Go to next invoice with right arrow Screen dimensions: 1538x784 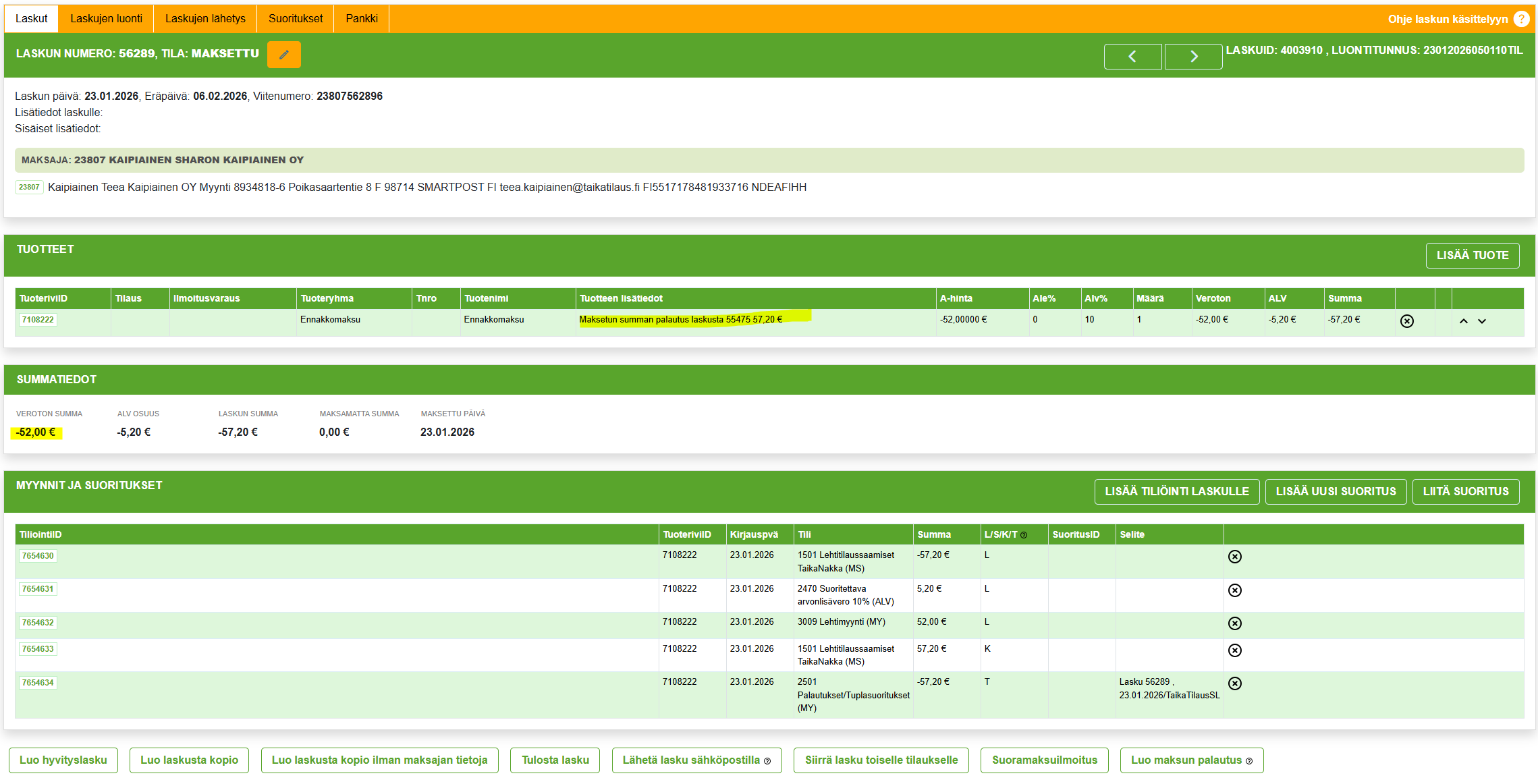point(1192,57)
